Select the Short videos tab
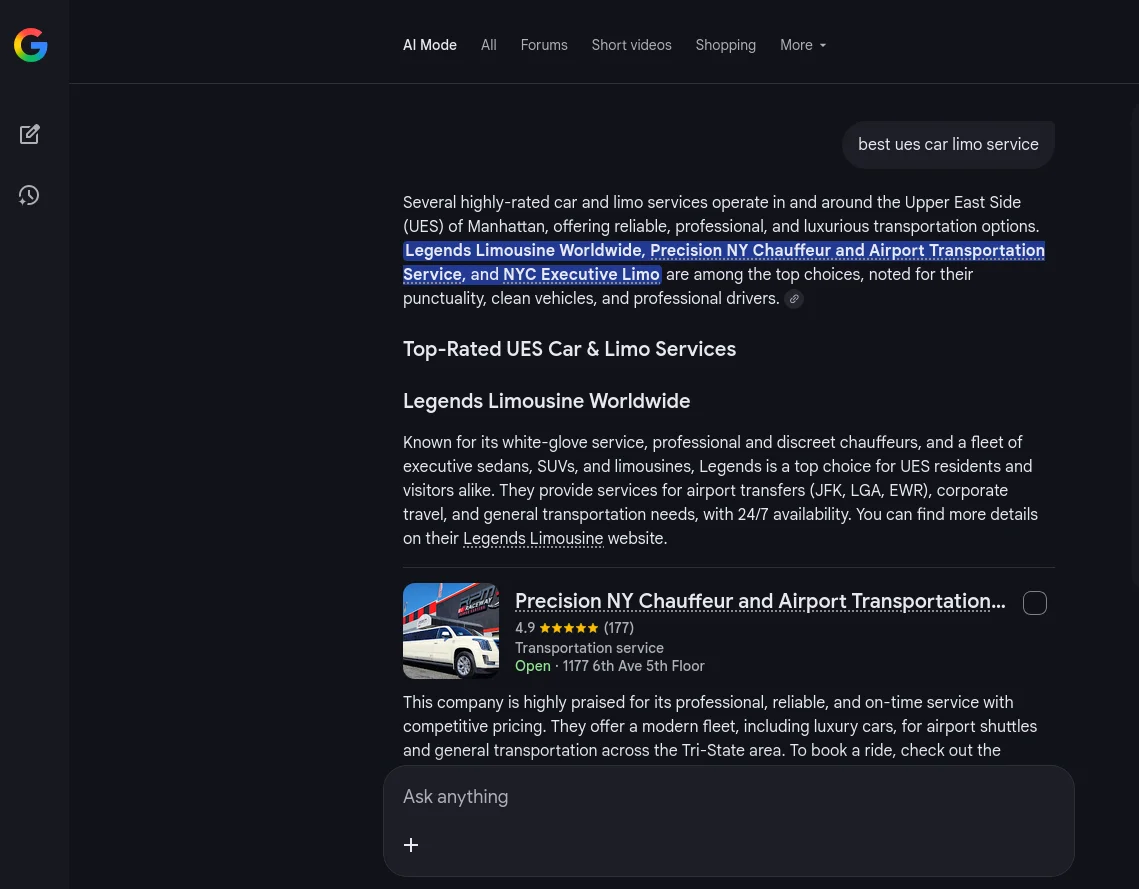The width and height of the screenshot is (1139, 889). [x=631, y=45]
